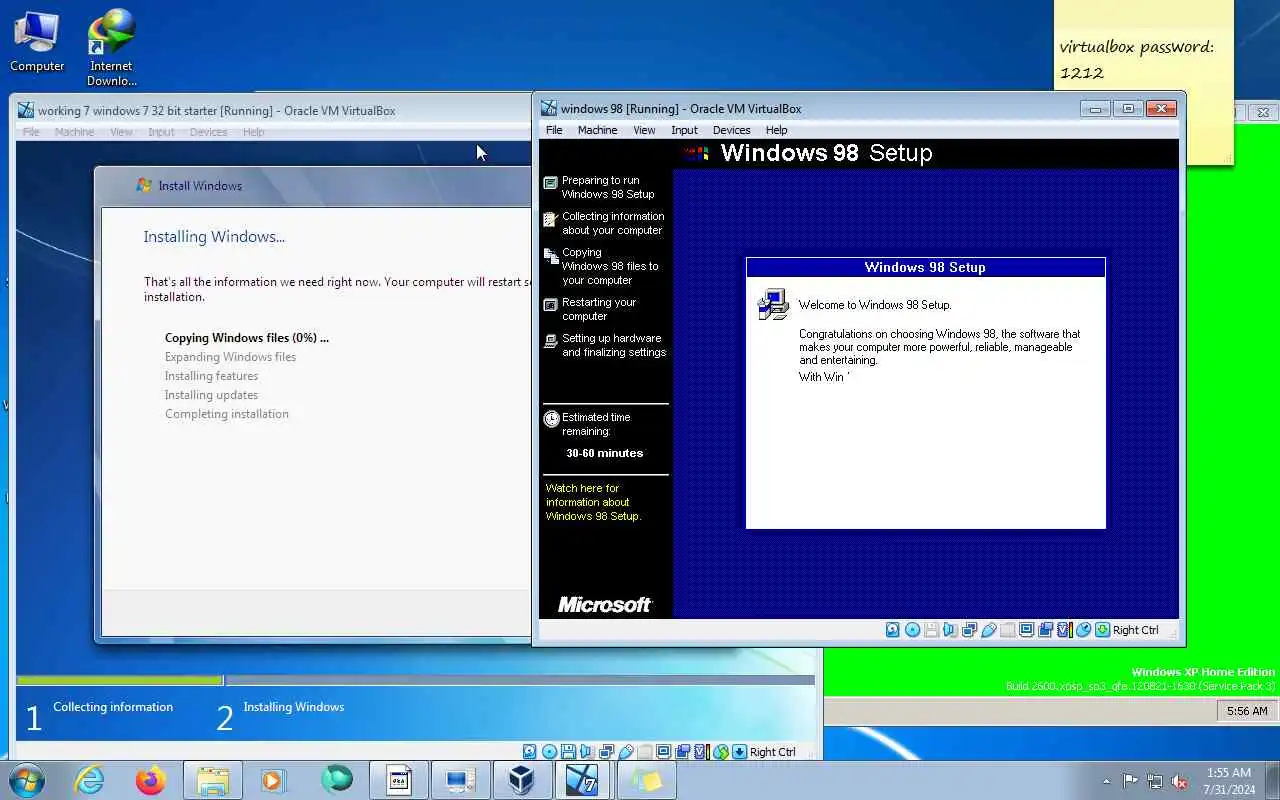Click Action Center flag tray icon

click(x=1131, y=781)
